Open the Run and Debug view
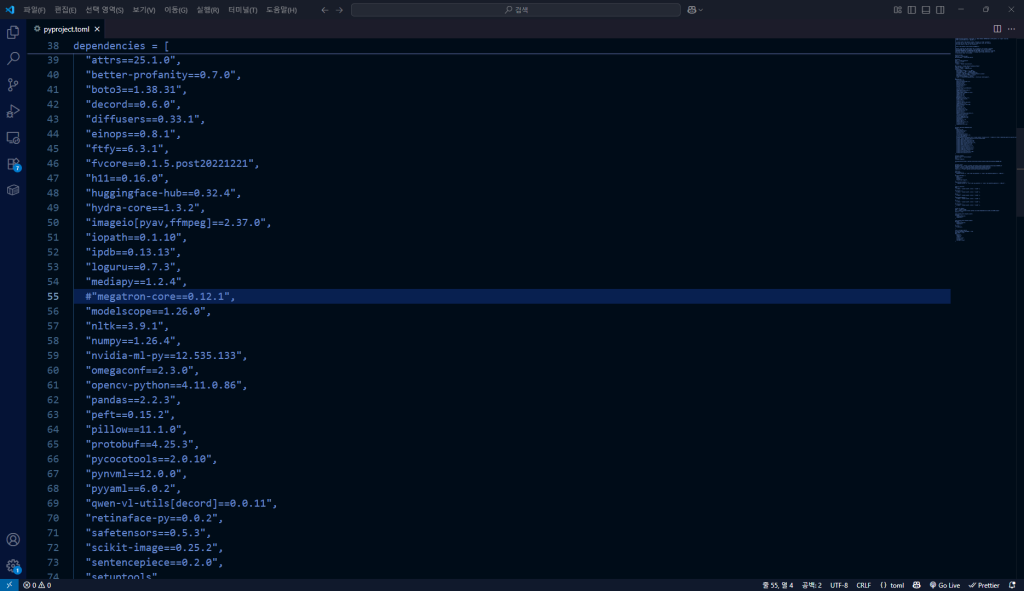 [13, 111]
